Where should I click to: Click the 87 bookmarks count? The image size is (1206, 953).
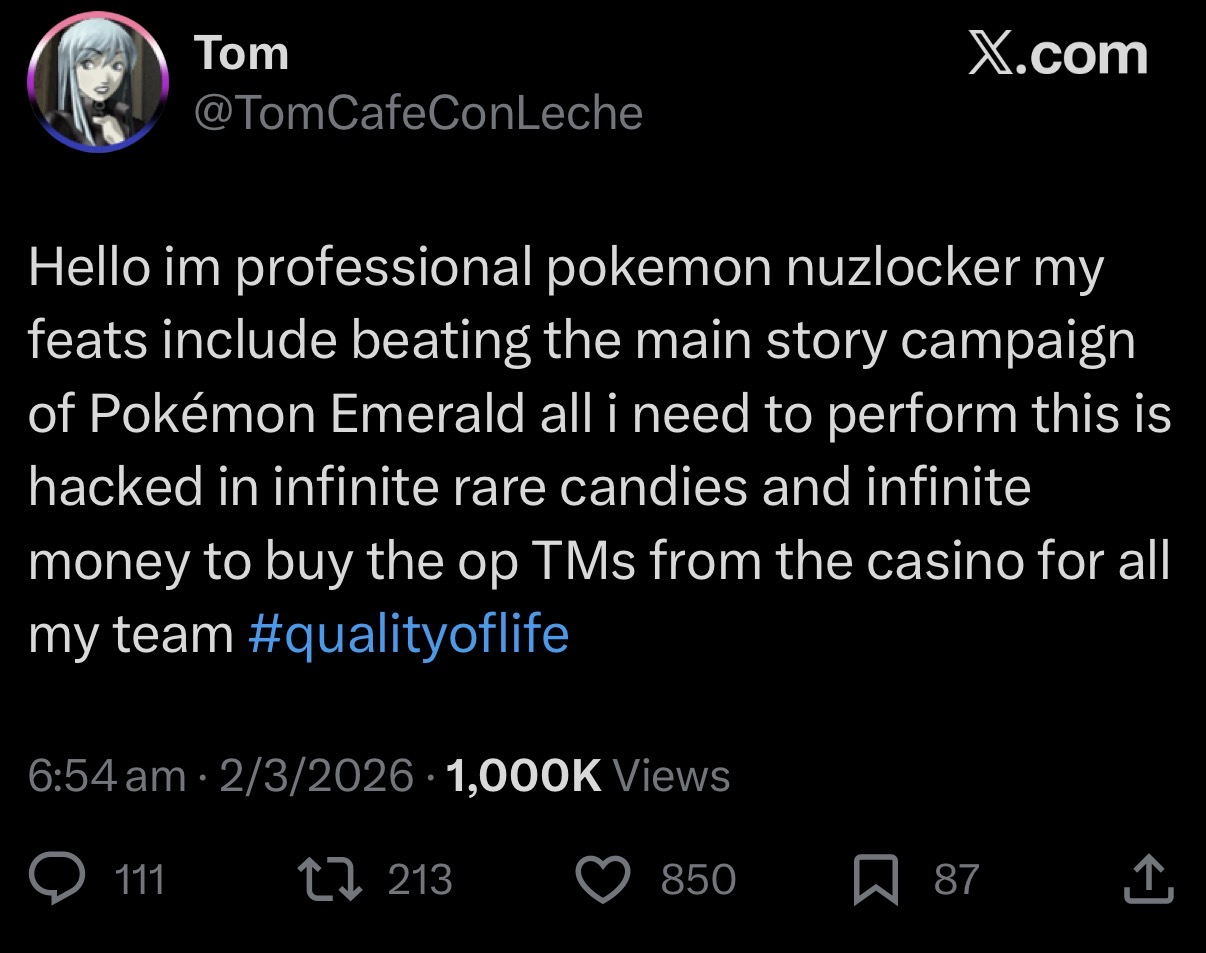(956, 880)
